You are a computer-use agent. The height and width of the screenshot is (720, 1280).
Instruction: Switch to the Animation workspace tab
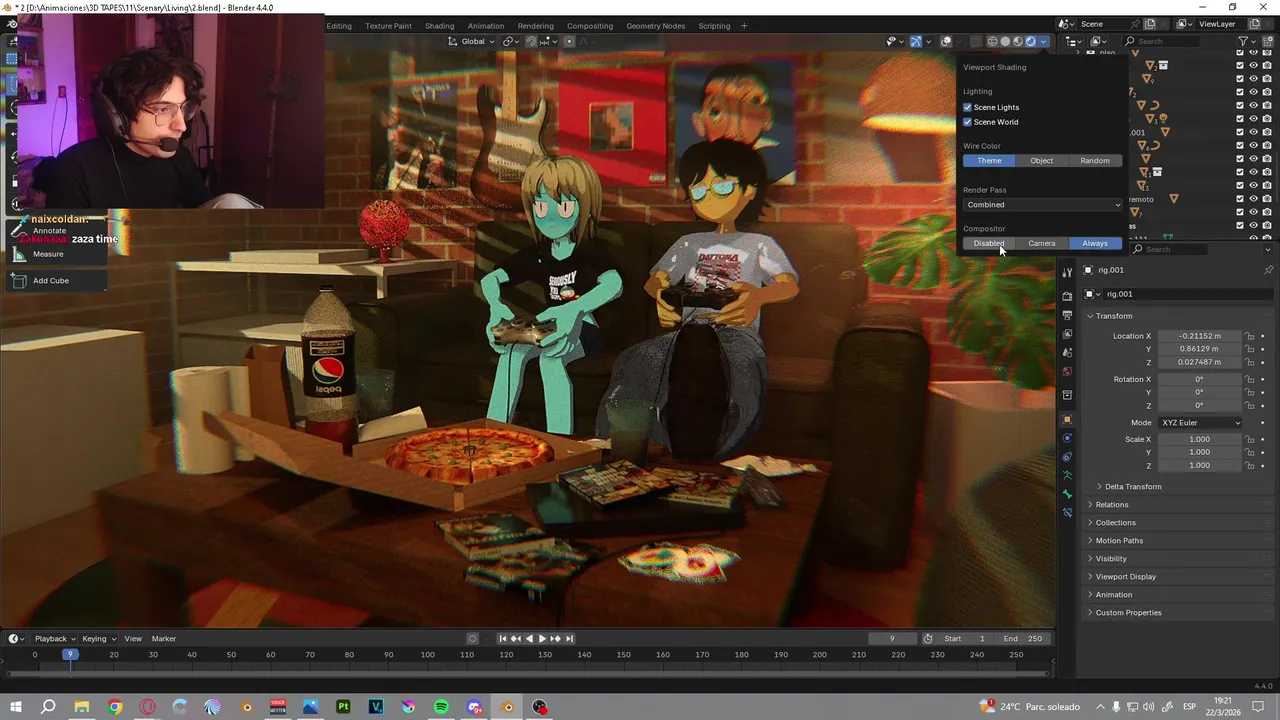[486, 26]
